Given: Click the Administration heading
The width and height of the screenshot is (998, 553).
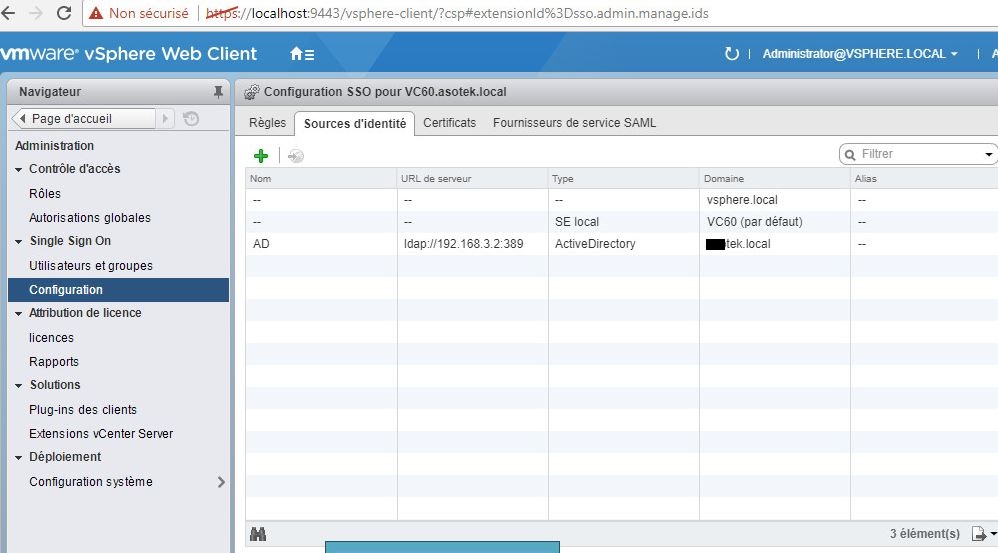Looking at the screenshot, I should click(54, 146).
